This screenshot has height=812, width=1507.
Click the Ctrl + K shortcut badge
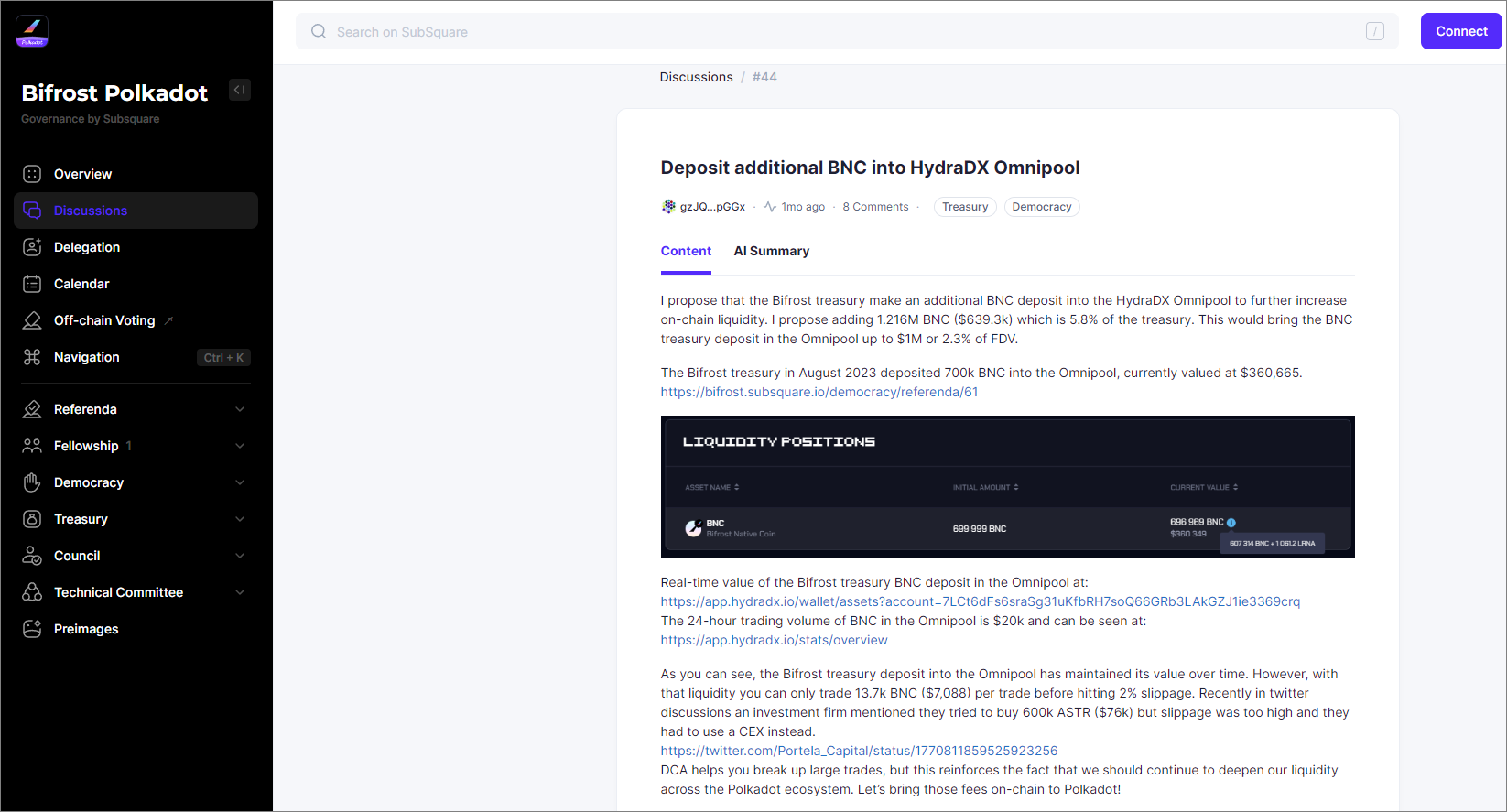(x=223, y=357)
